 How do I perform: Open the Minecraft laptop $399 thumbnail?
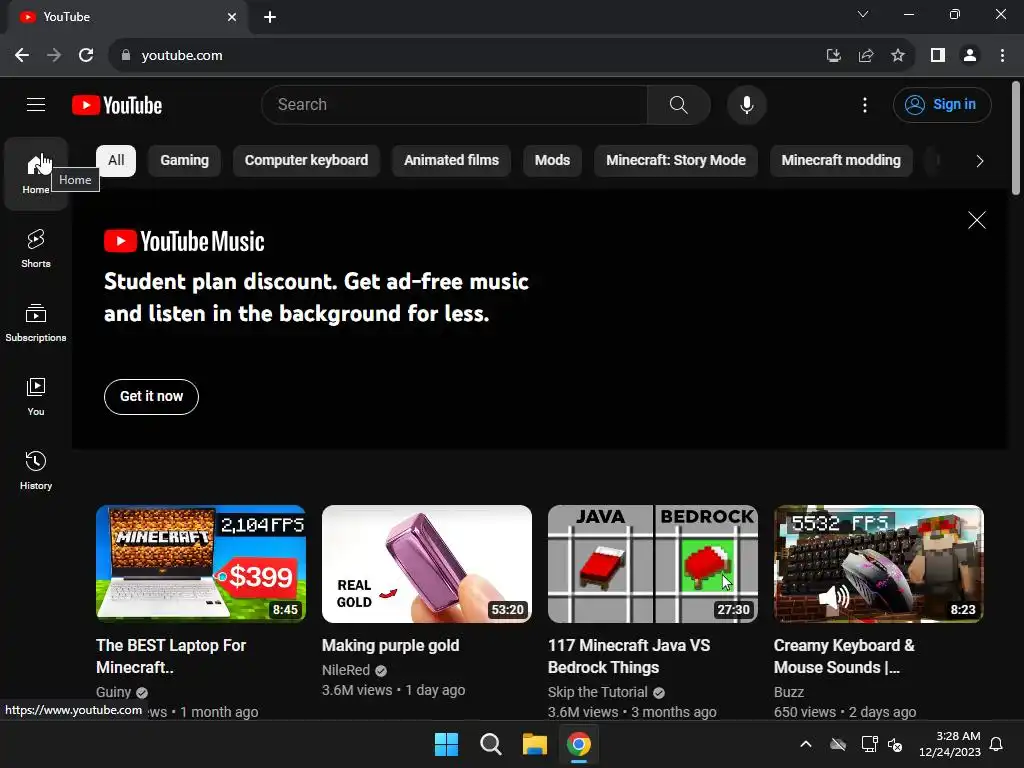coord(201,564)
